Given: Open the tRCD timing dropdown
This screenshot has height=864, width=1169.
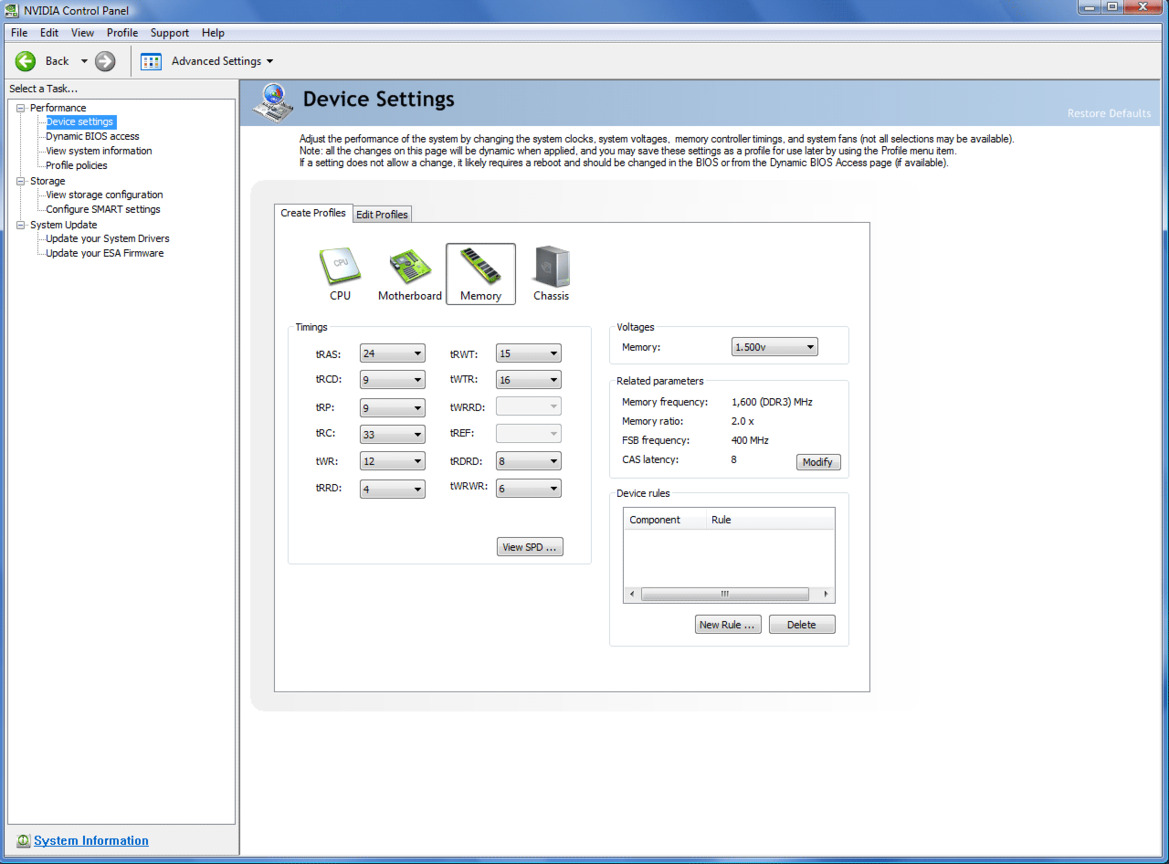Looking at the screenshot, I should point(392,379).
